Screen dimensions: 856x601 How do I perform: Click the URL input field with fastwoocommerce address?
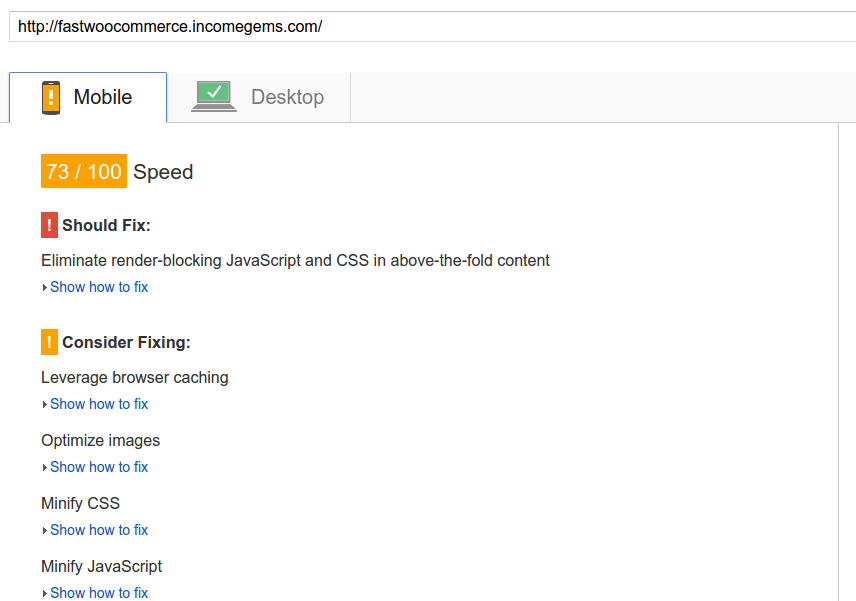432,26
